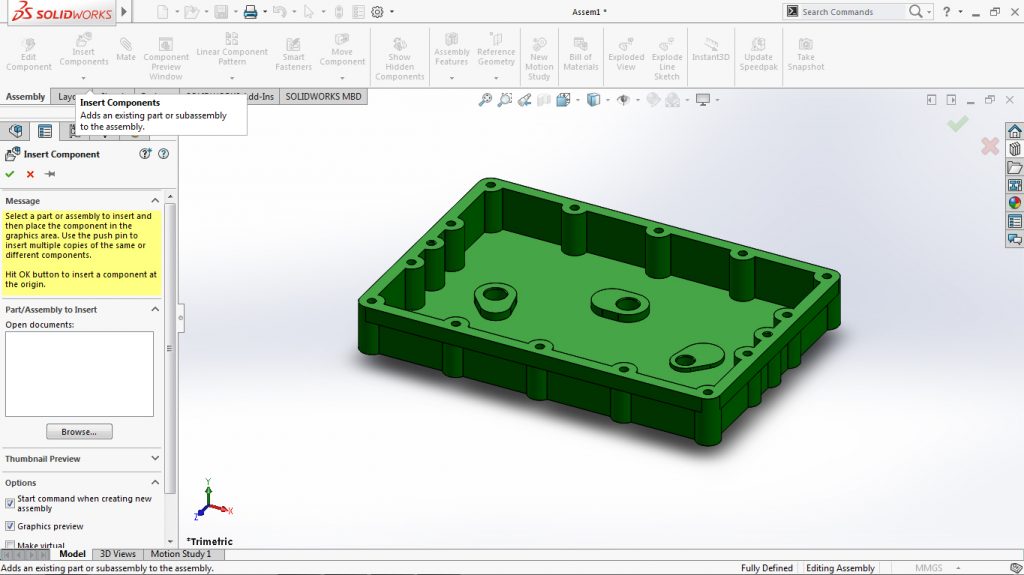Click the Reference Geometry icon
This screenshot has height=575, width=1024.
[x=496, y=39]
